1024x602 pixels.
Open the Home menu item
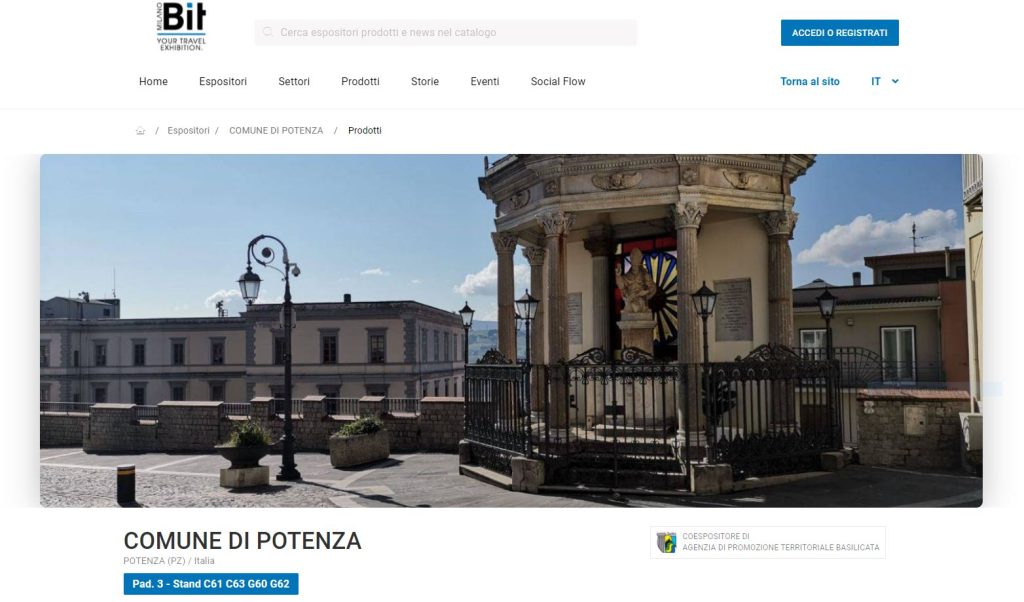153,82
